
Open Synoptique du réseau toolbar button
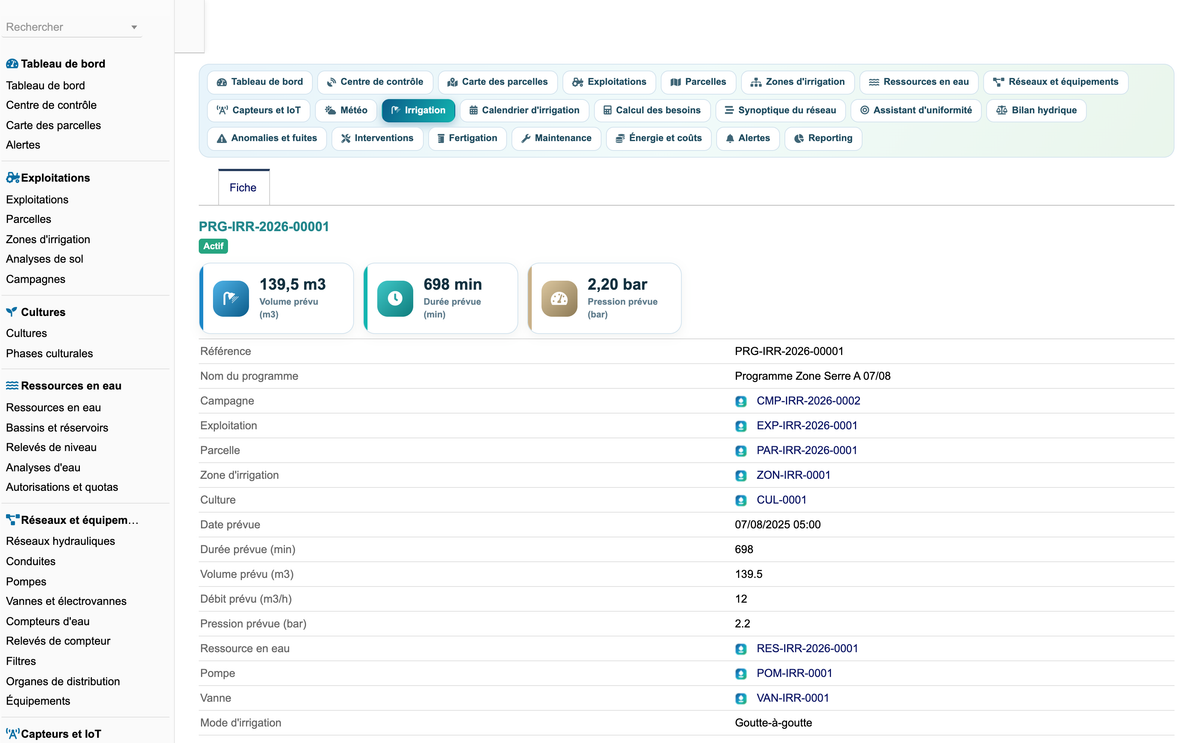tap(780, 110)
